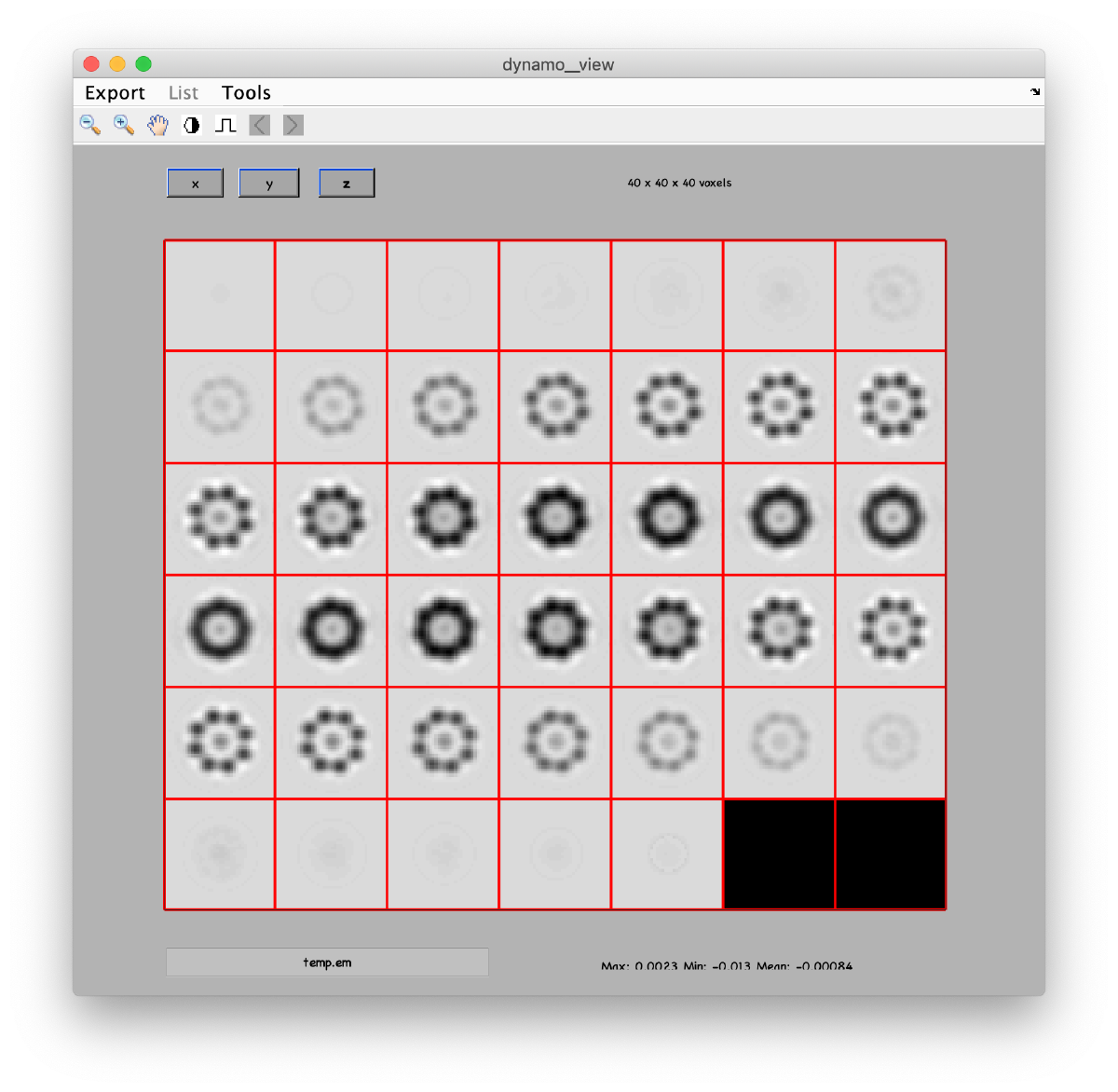Click the square pulse profile icon
This screenshot has height=1092, width=1118.
tap(225, 125)
